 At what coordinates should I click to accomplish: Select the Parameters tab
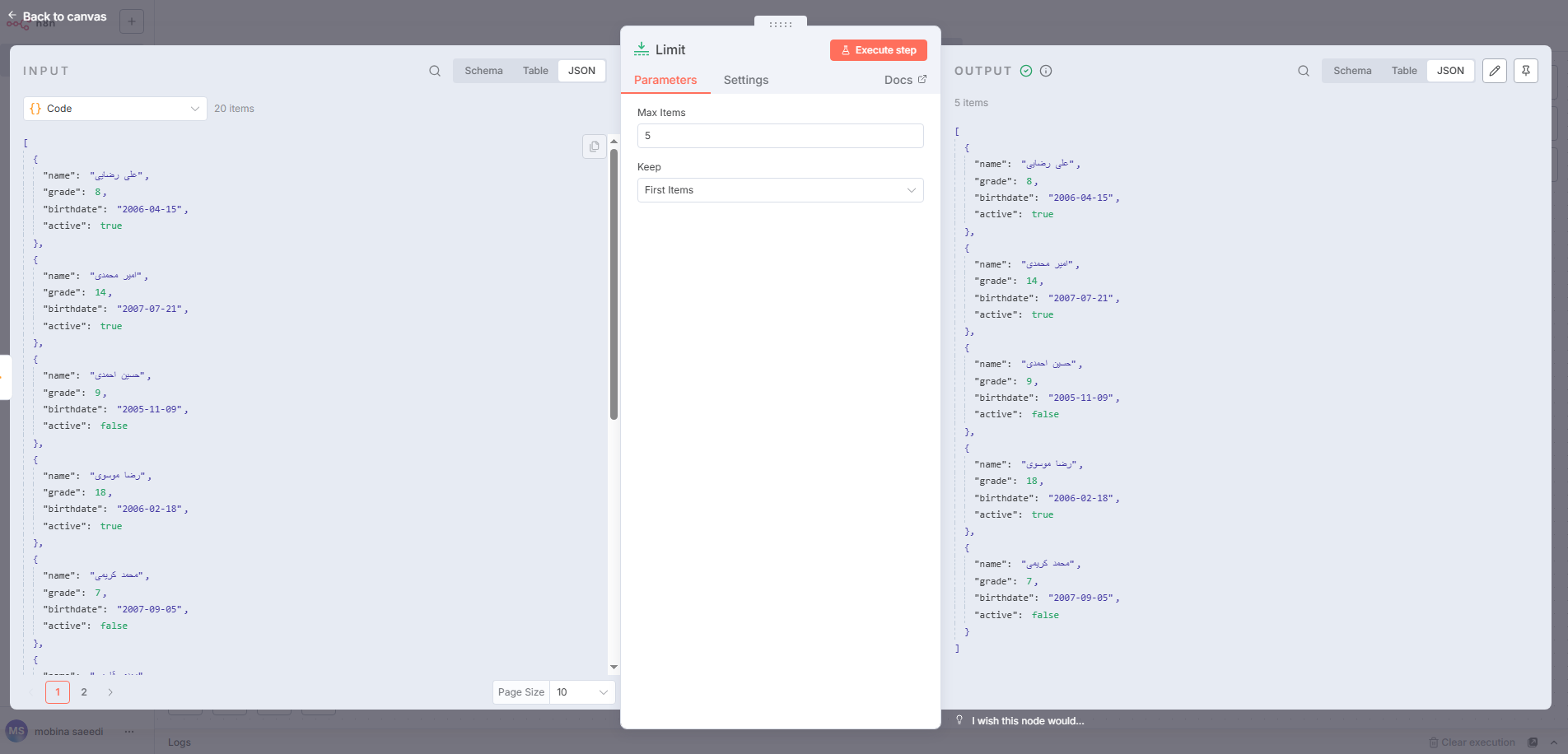click(665, 80)
